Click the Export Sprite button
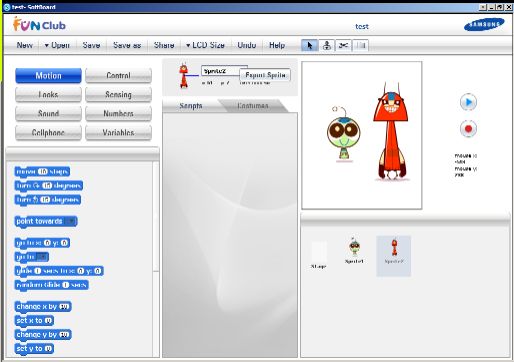514x362 pixels. 265,75
